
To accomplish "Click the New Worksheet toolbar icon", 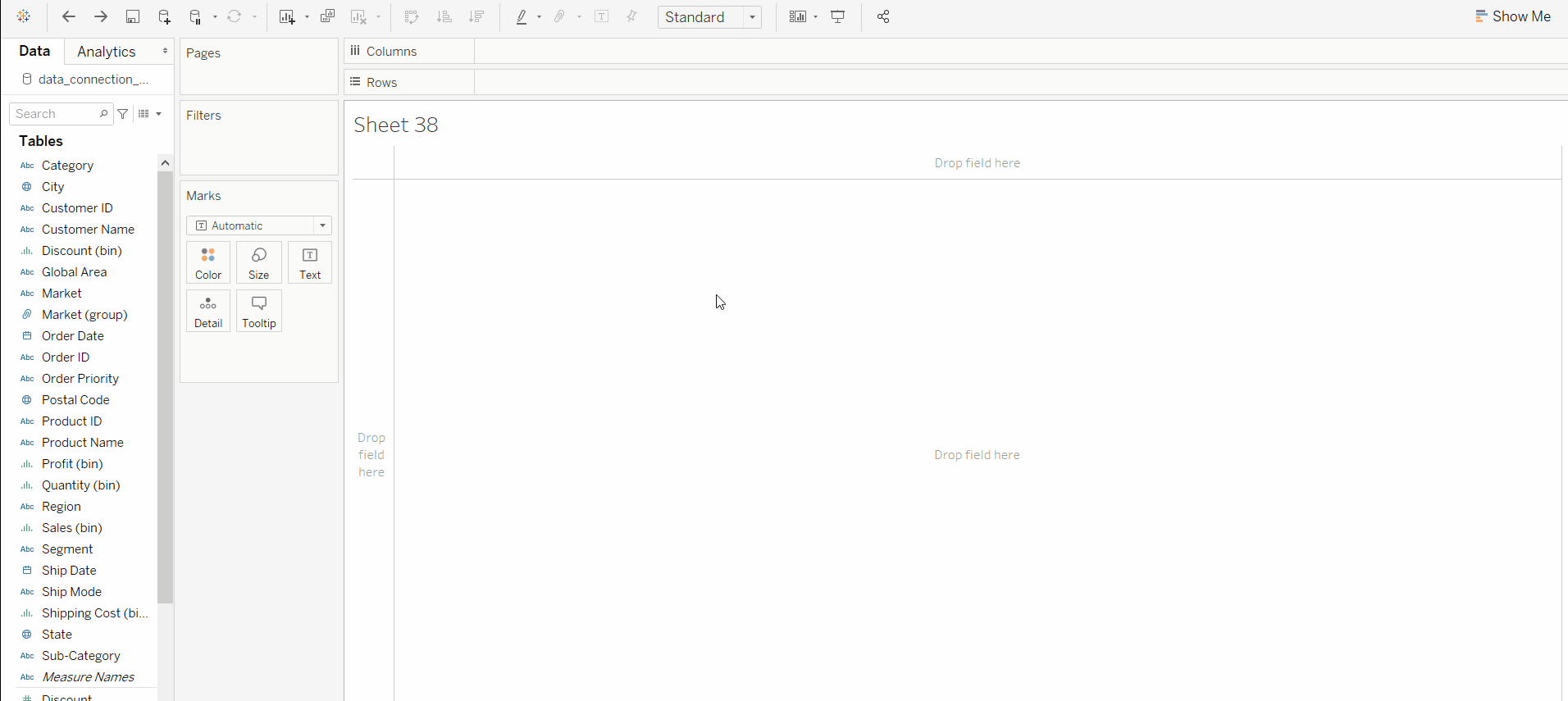I will click(286, 16).
